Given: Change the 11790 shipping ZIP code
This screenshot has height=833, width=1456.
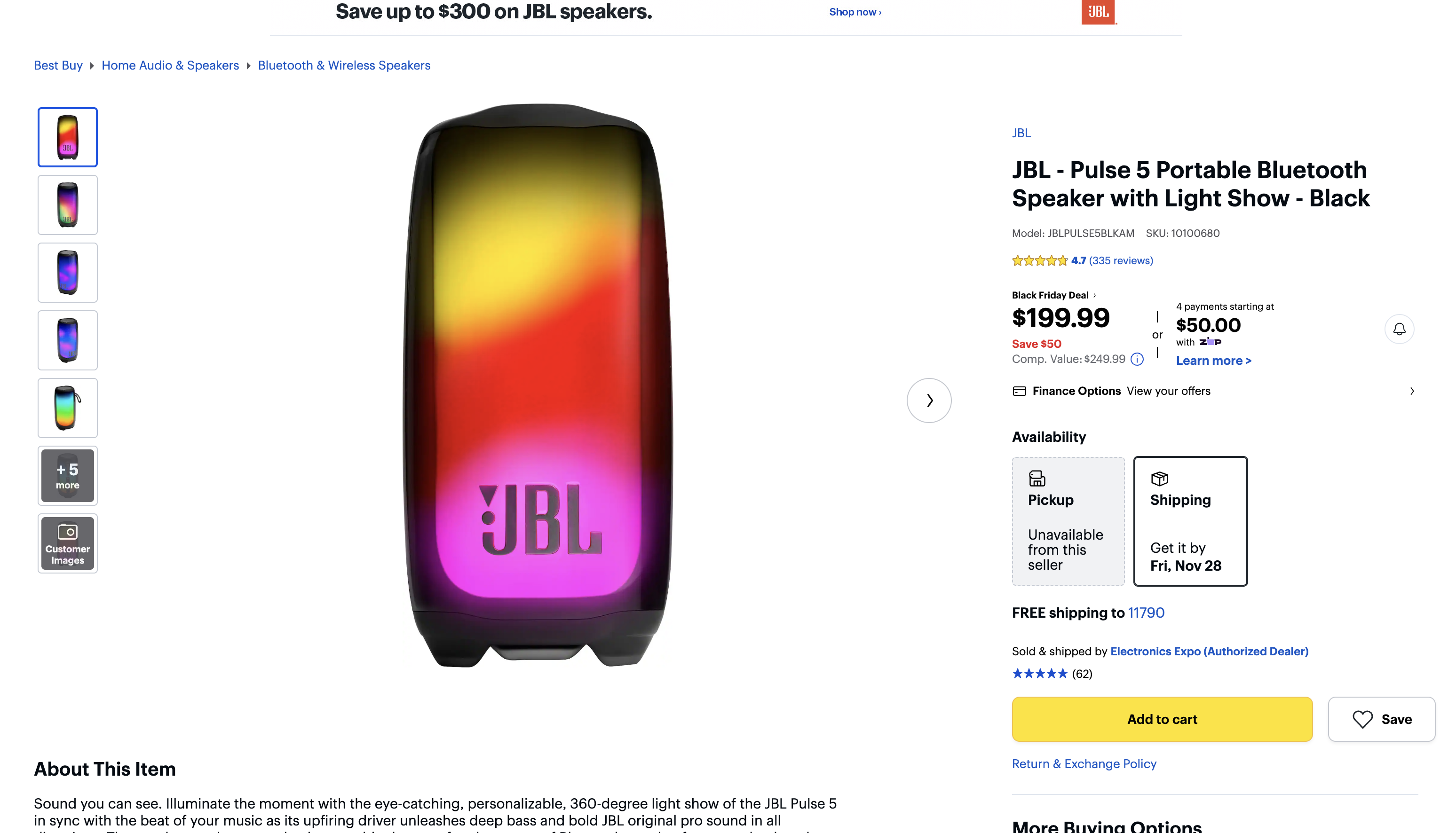Looking at the screenshot, I should click(x=1146, y=613).
